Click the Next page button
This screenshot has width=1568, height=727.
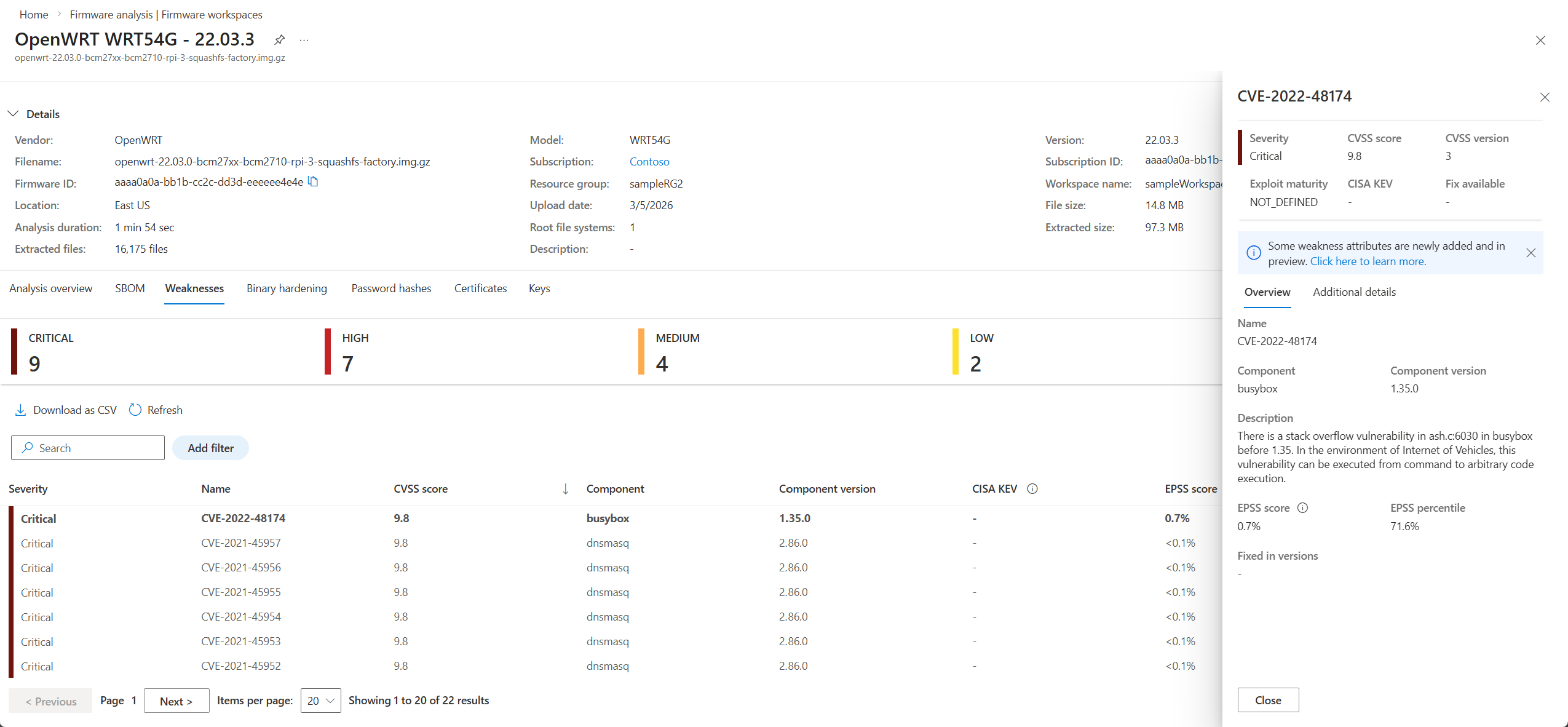tap(176, 701)
